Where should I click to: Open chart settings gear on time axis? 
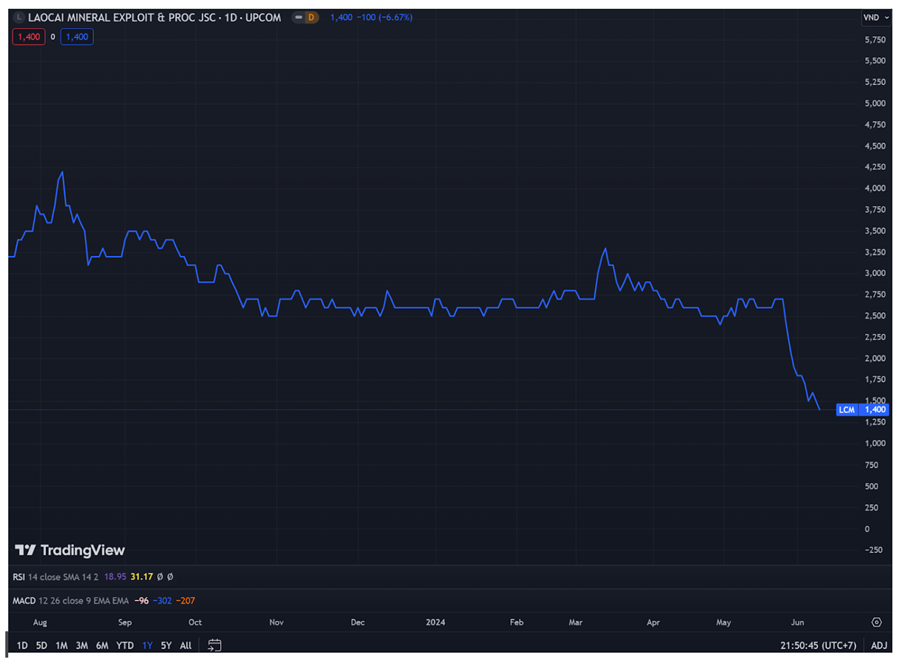(876, 622)
